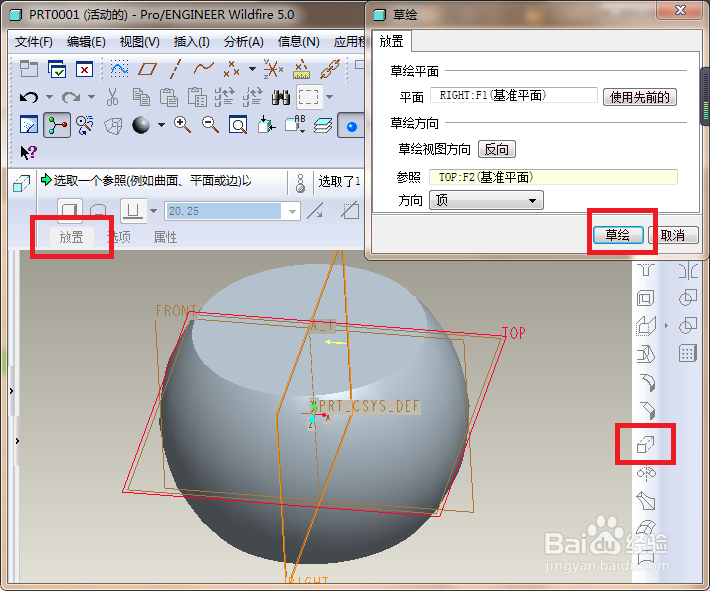
Task: Click the zoom in magnifier
Action: click(182, 125)
